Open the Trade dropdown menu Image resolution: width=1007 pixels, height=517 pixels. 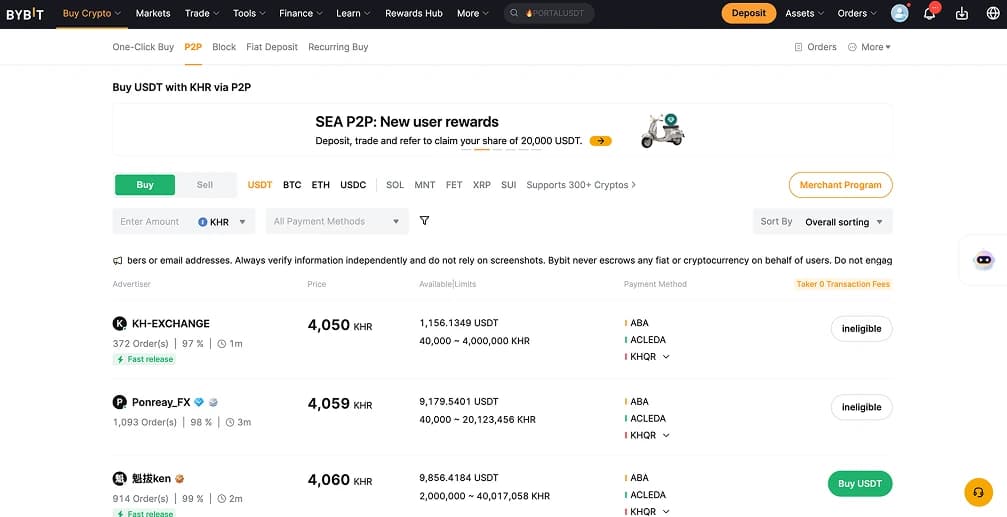point(202,13)
